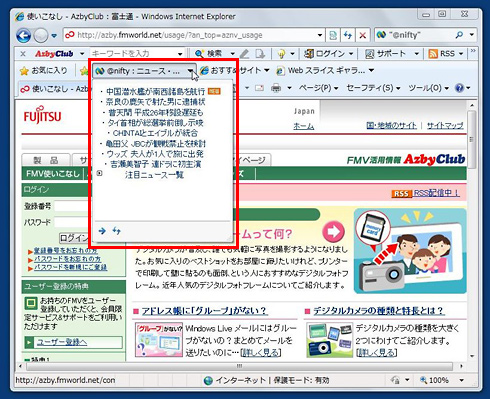Open the セーフティ(S) menu

pyautogui.click(x=373, y=88)
